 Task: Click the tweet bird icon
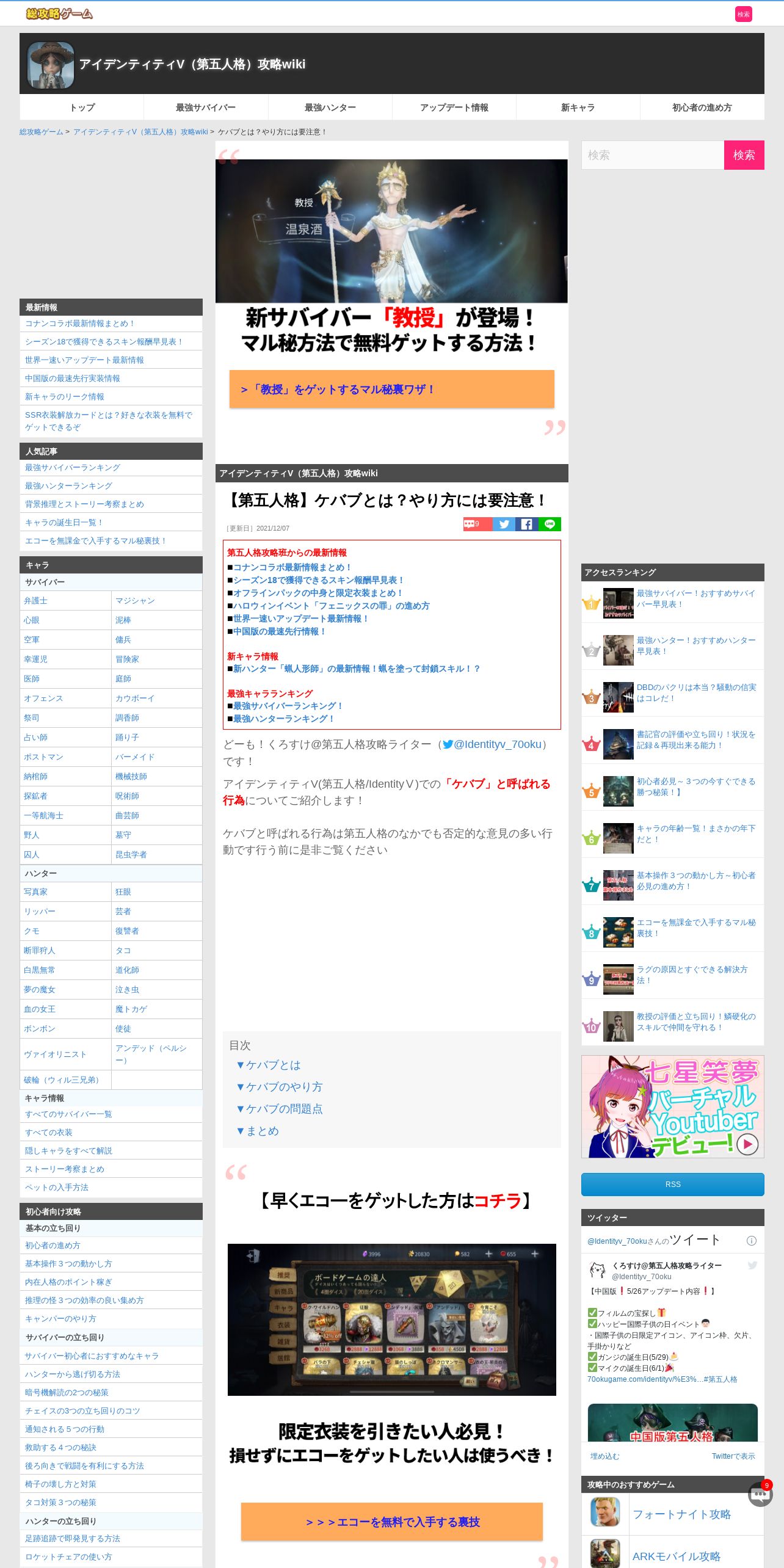pos(752,1266)
